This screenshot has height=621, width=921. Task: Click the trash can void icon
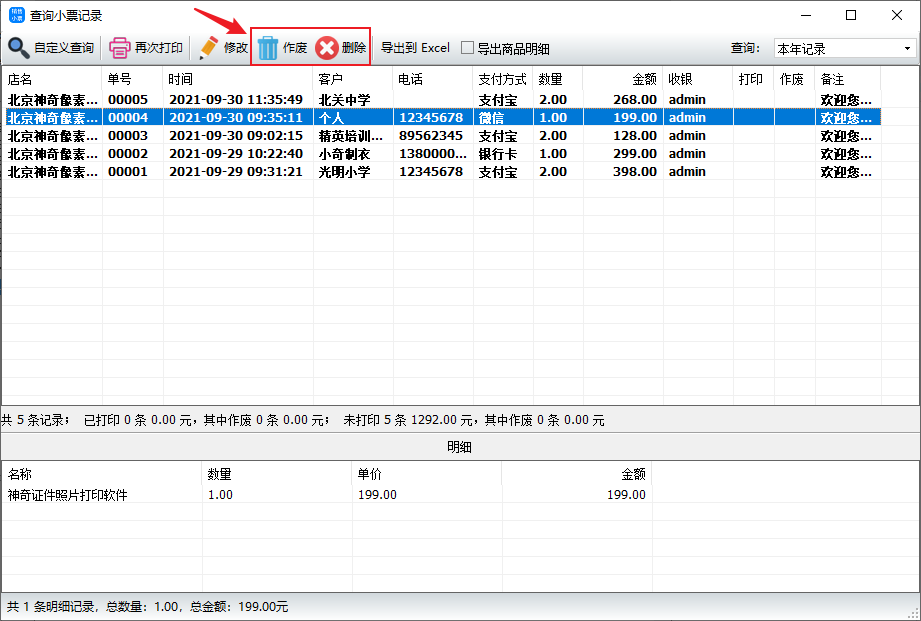tap(268, 48)
